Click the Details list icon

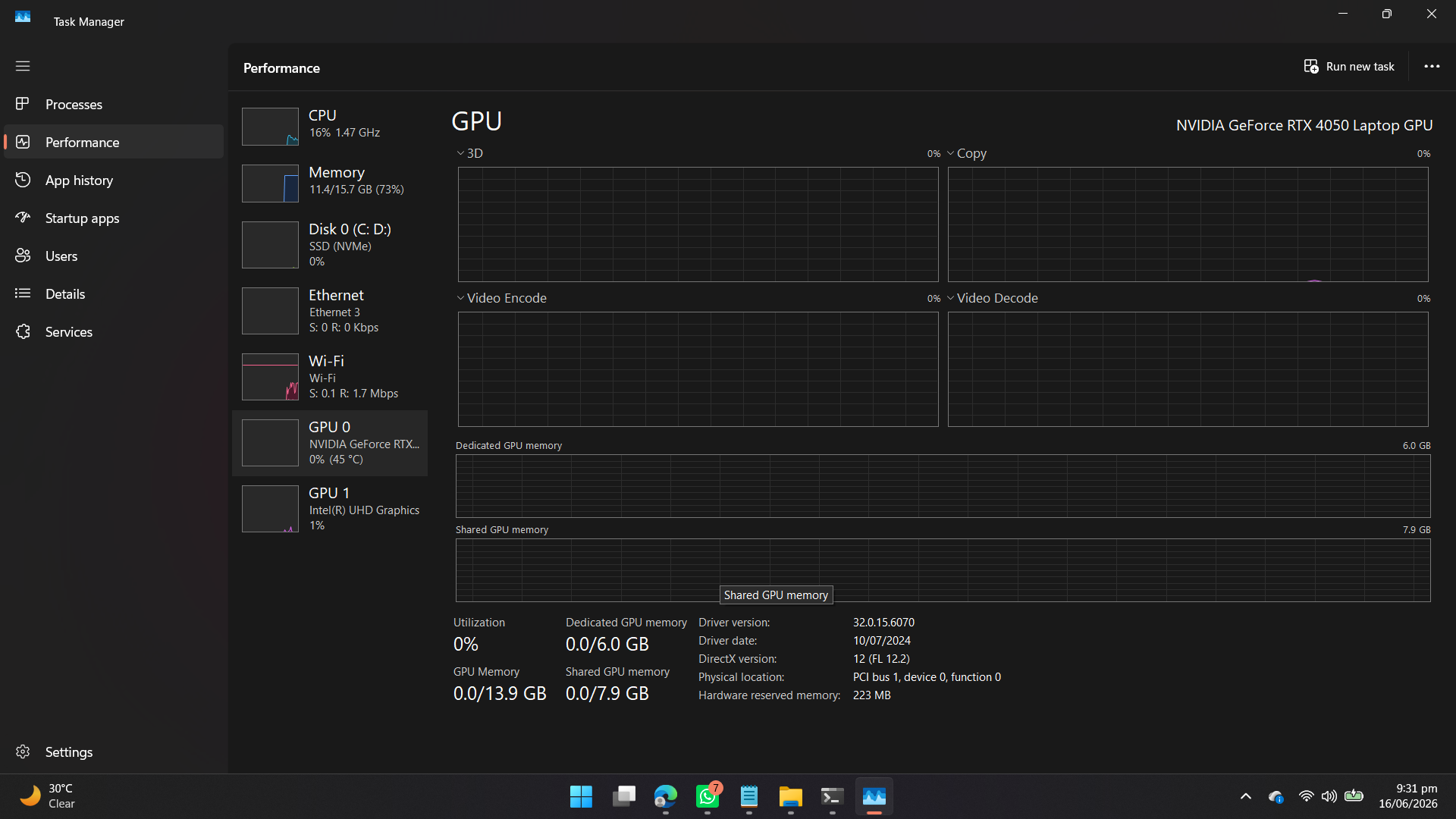tap(23, 293)
